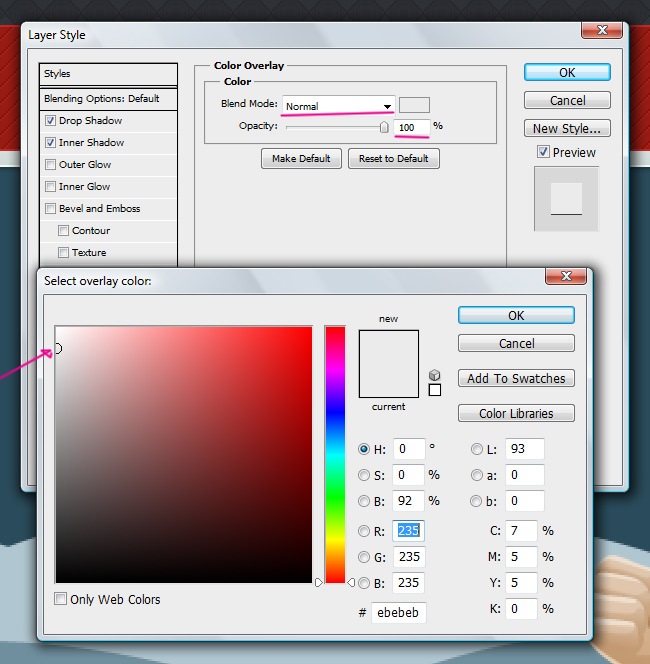Select Bevel and Emboss in styles list
The image size is (650, 664).
click(x=99, y=209)
